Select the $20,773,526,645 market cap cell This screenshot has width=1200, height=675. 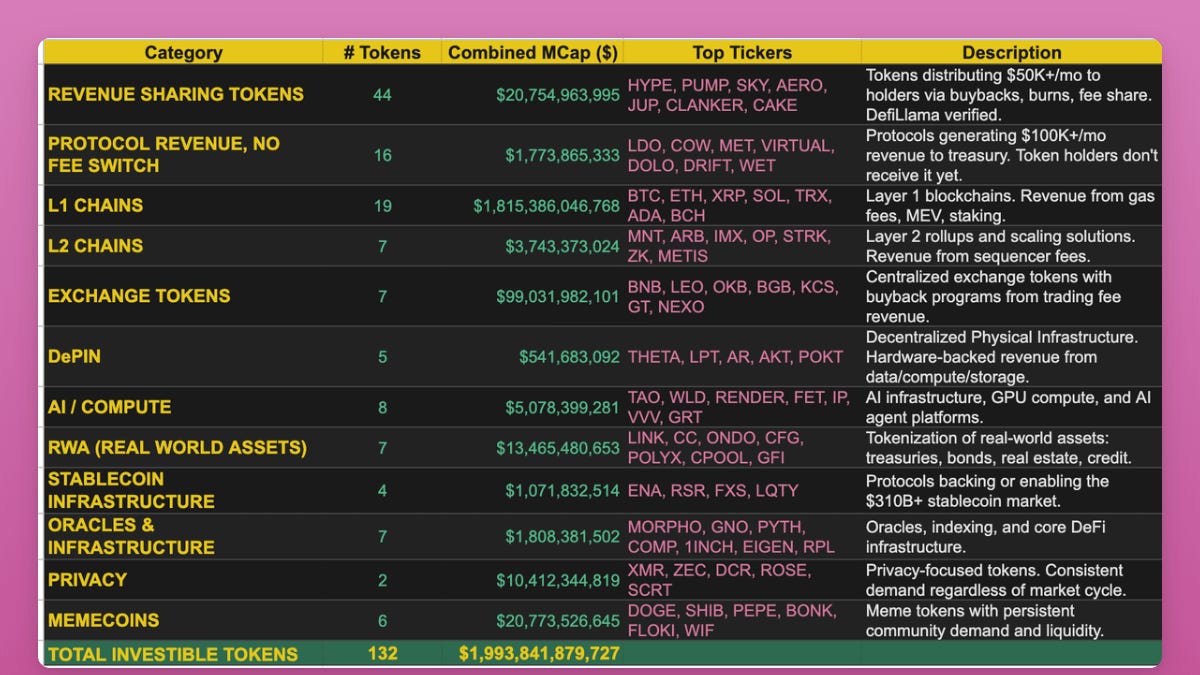click(532, 620)
